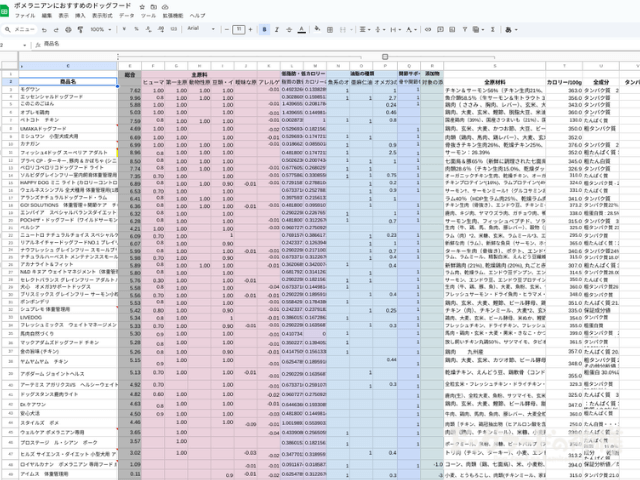Open the データ menu
The image size is (640, 480).
pos(127,16)
